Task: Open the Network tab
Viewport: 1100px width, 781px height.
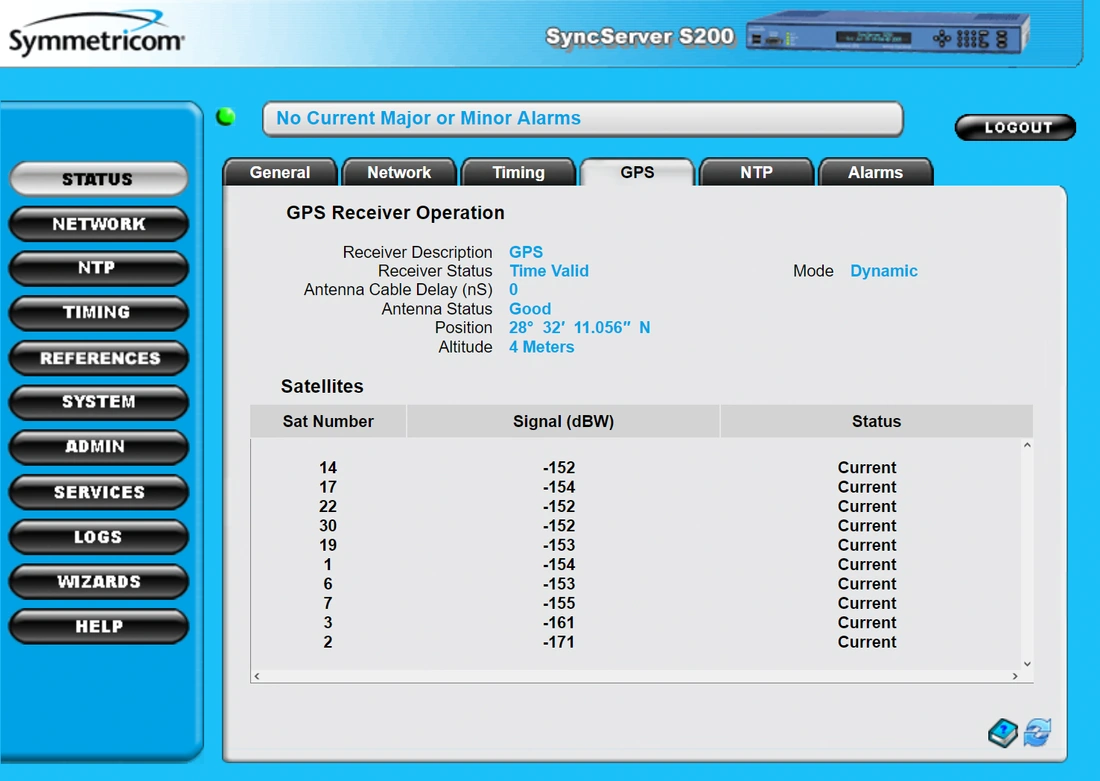Action: (x=399, y=172)
